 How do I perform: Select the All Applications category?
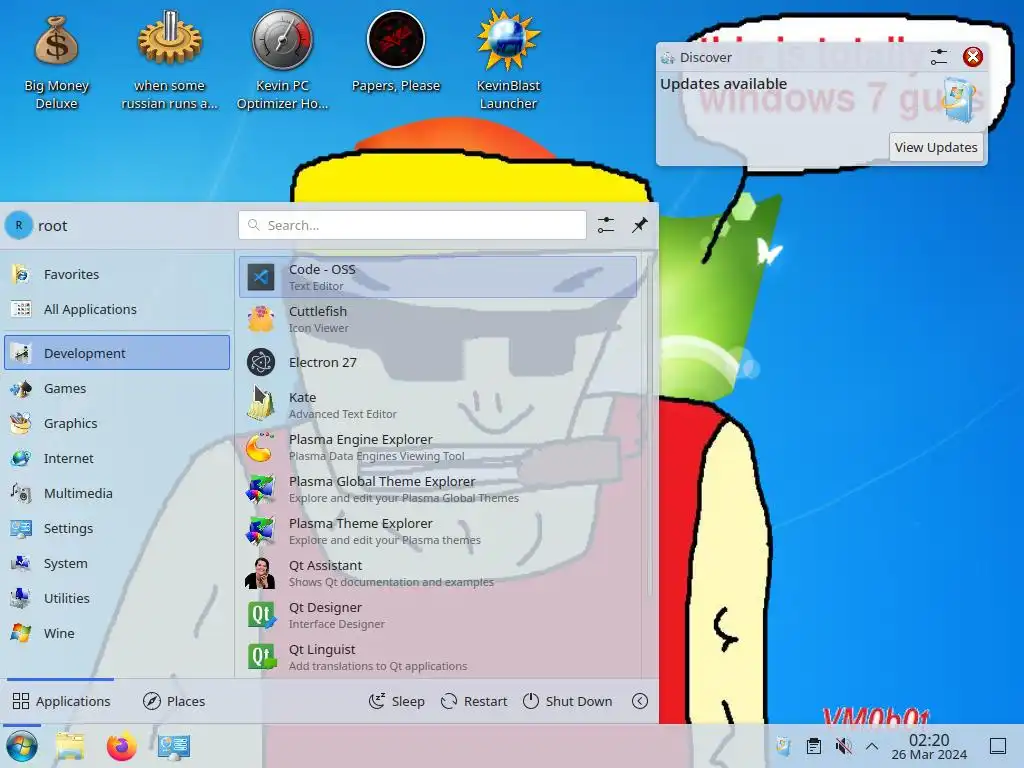click(x=118, y=309)
